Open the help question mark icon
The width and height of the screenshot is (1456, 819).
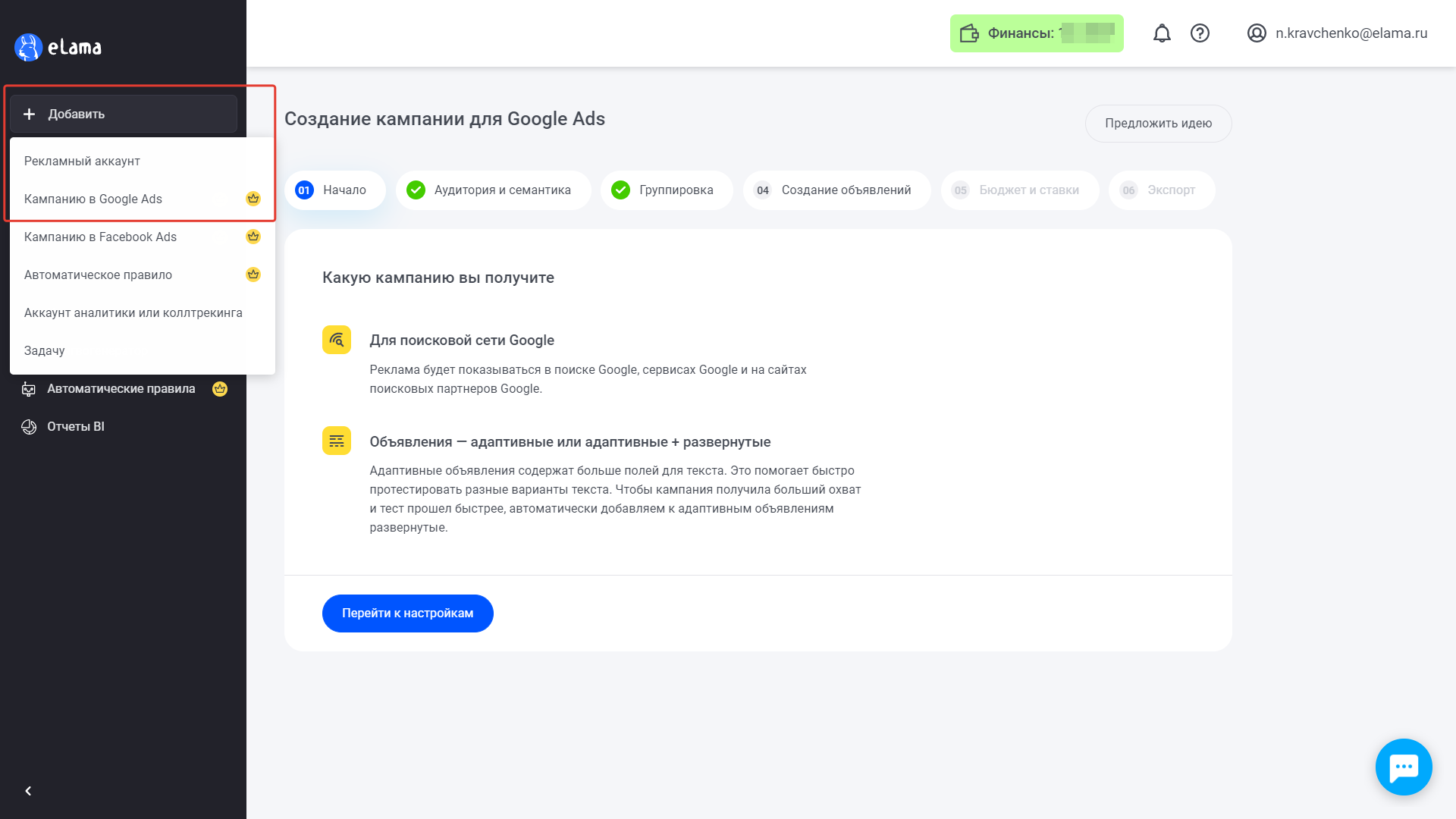coord(1200,33)
